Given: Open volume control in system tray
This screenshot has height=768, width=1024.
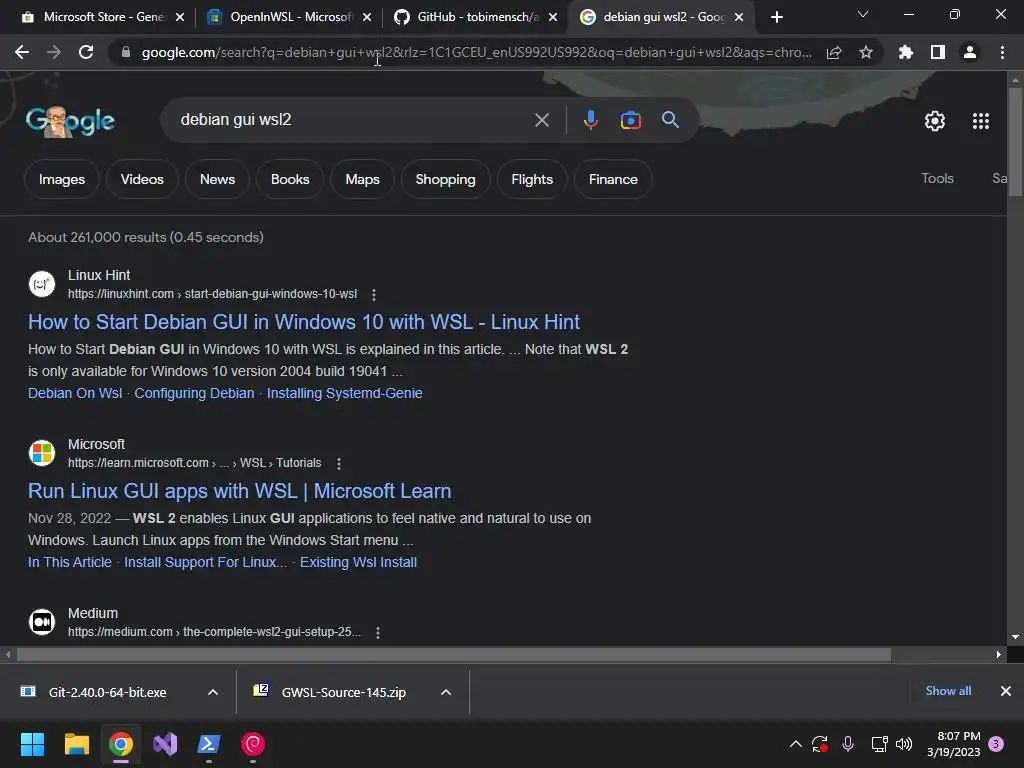Looking at the screenshot, I should tap(904, 744).
